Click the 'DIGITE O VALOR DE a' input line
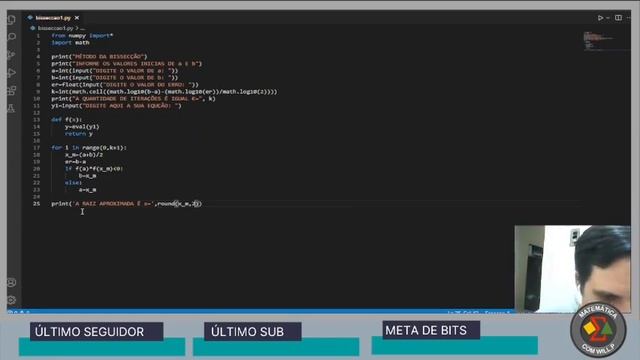 (x=115, y=71)
